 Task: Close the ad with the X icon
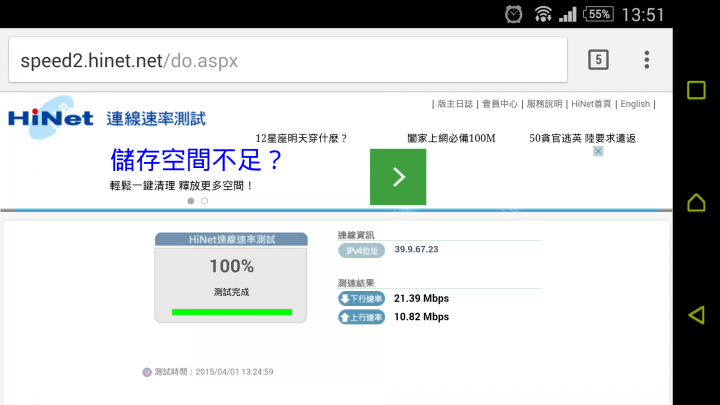pyautogui.click(x=598, y=151)
